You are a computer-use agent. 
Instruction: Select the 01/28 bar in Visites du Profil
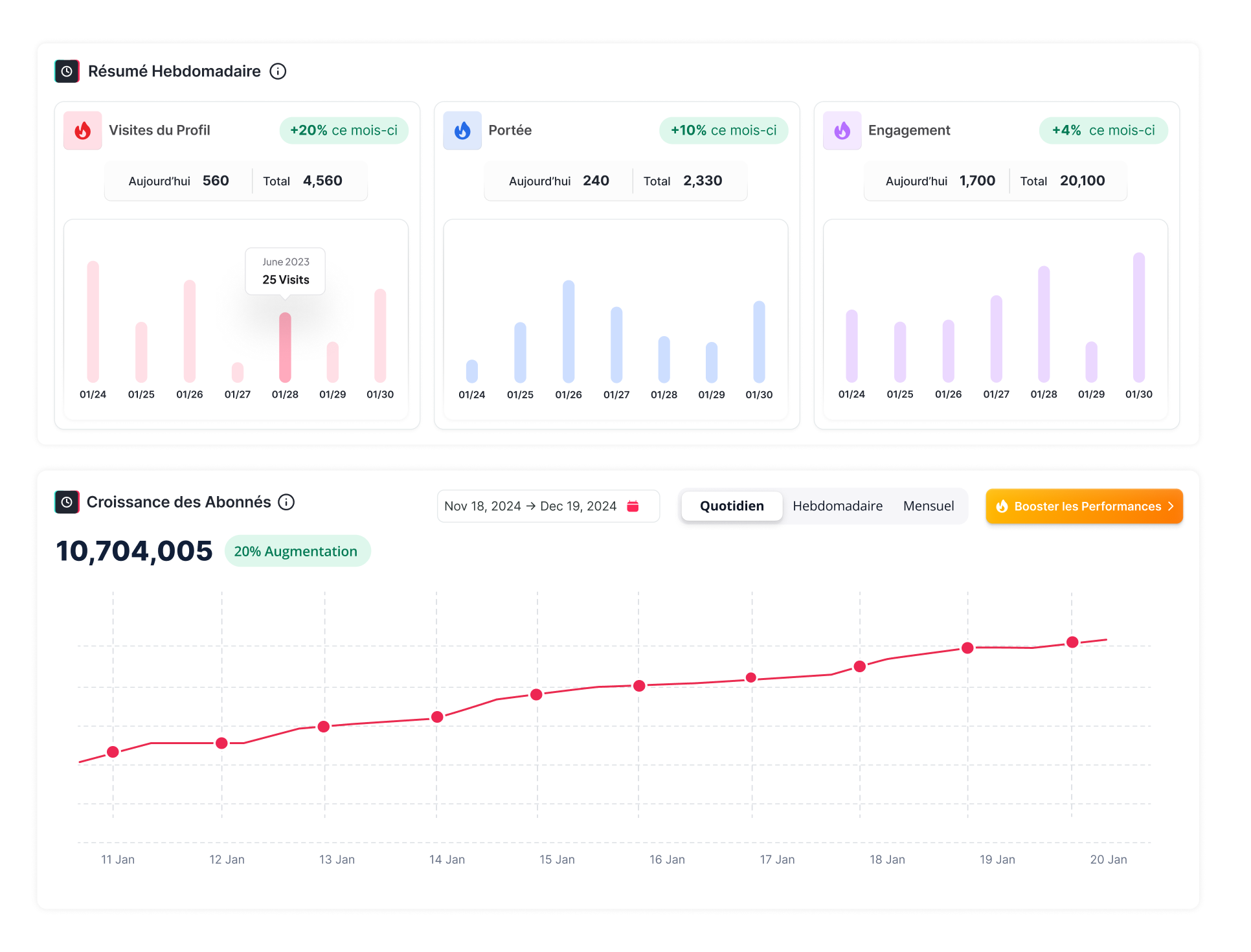click(285, 348)
